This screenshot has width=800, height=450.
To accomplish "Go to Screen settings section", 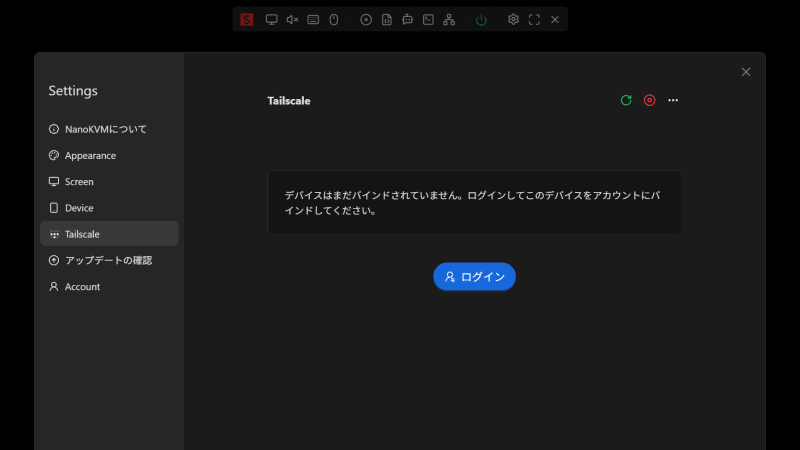I will (109, 182).
